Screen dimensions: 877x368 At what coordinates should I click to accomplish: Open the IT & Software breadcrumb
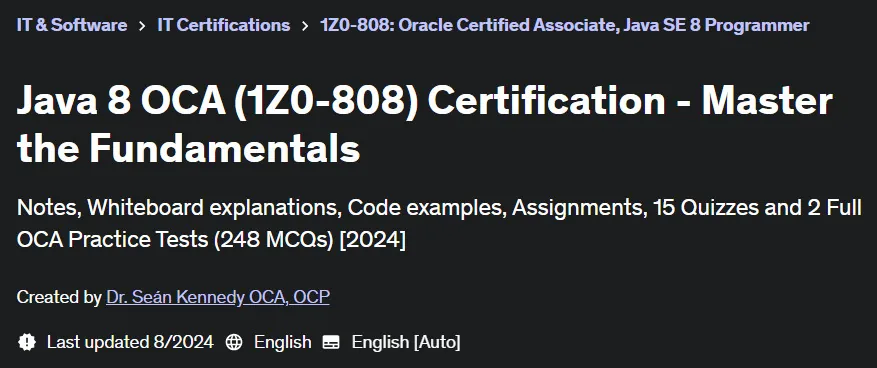(72, 25)
